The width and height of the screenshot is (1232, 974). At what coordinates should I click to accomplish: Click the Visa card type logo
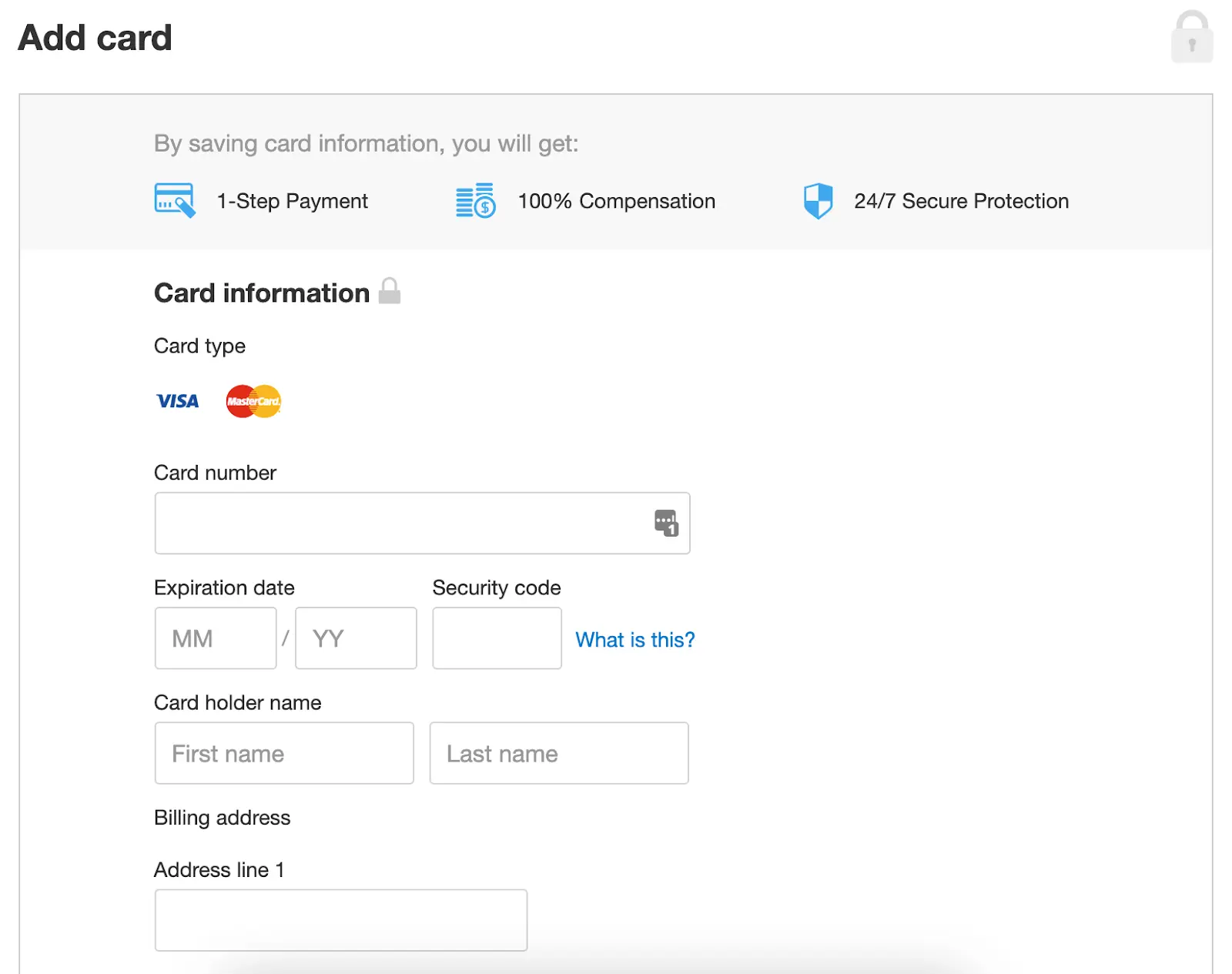(x=176, y=400)
